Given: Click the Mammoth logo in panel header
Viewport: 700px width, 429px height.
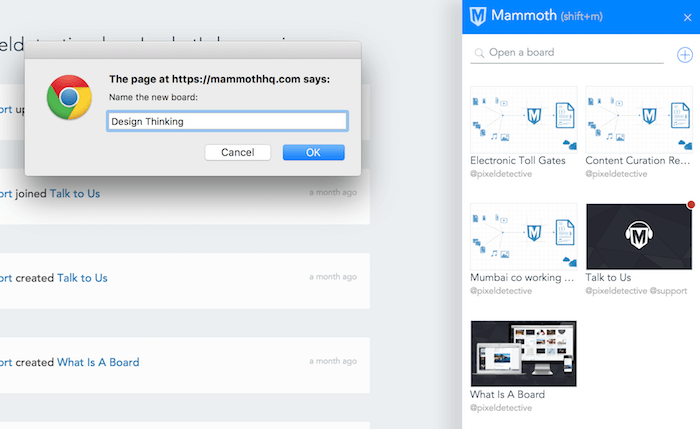Looking at the screenshot, I should point(478,17).
